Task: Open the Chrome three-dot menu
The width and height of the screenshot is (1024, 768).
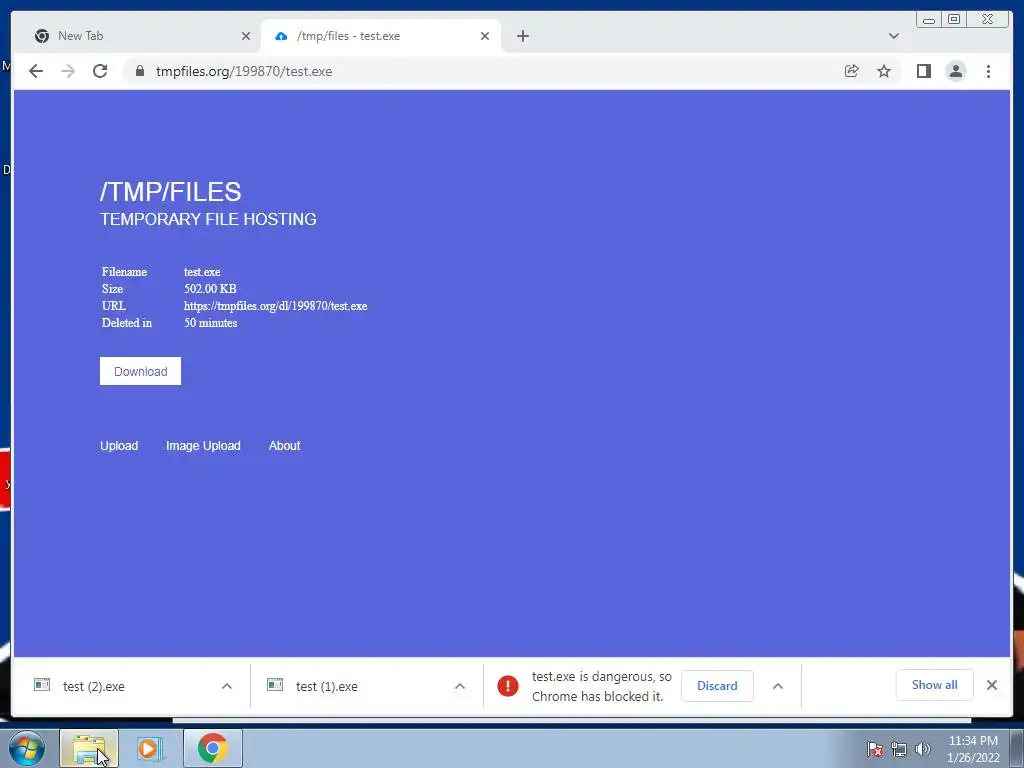Action: 988,71
